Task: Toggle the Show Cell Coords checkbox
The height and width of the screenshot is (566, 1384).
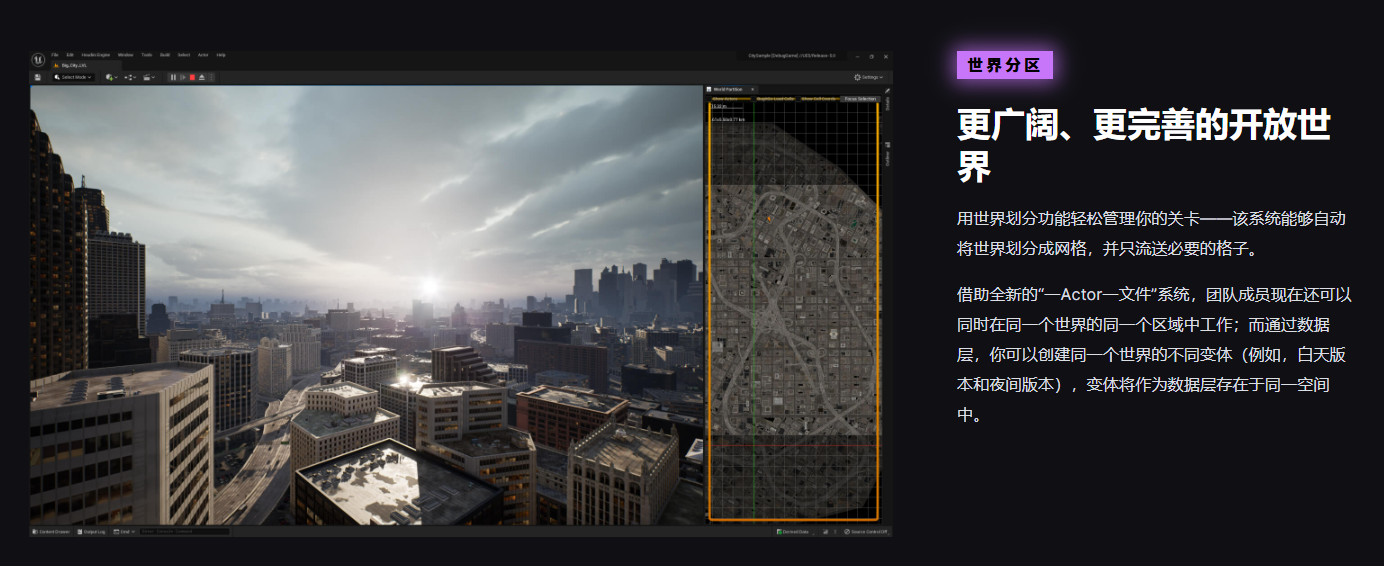Action: click(798, 99)
